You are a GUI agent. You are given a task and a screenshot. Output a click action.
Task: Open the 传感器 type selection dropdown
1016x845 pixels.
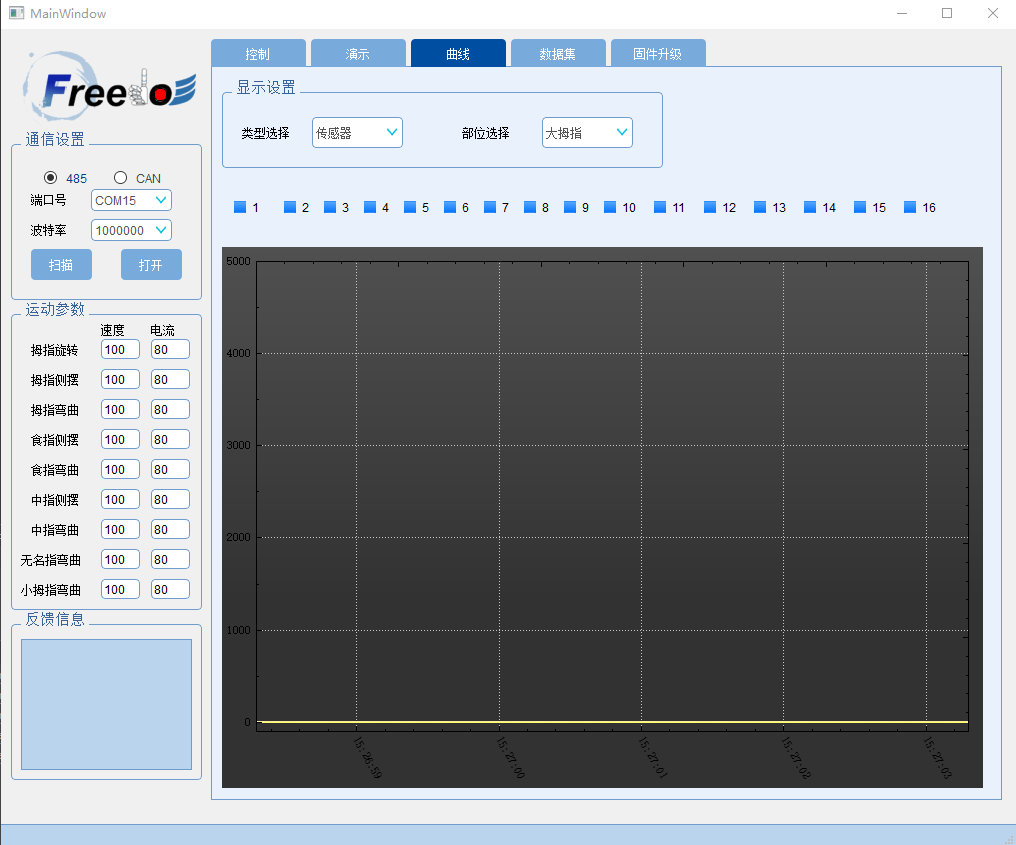coord(357,132)
